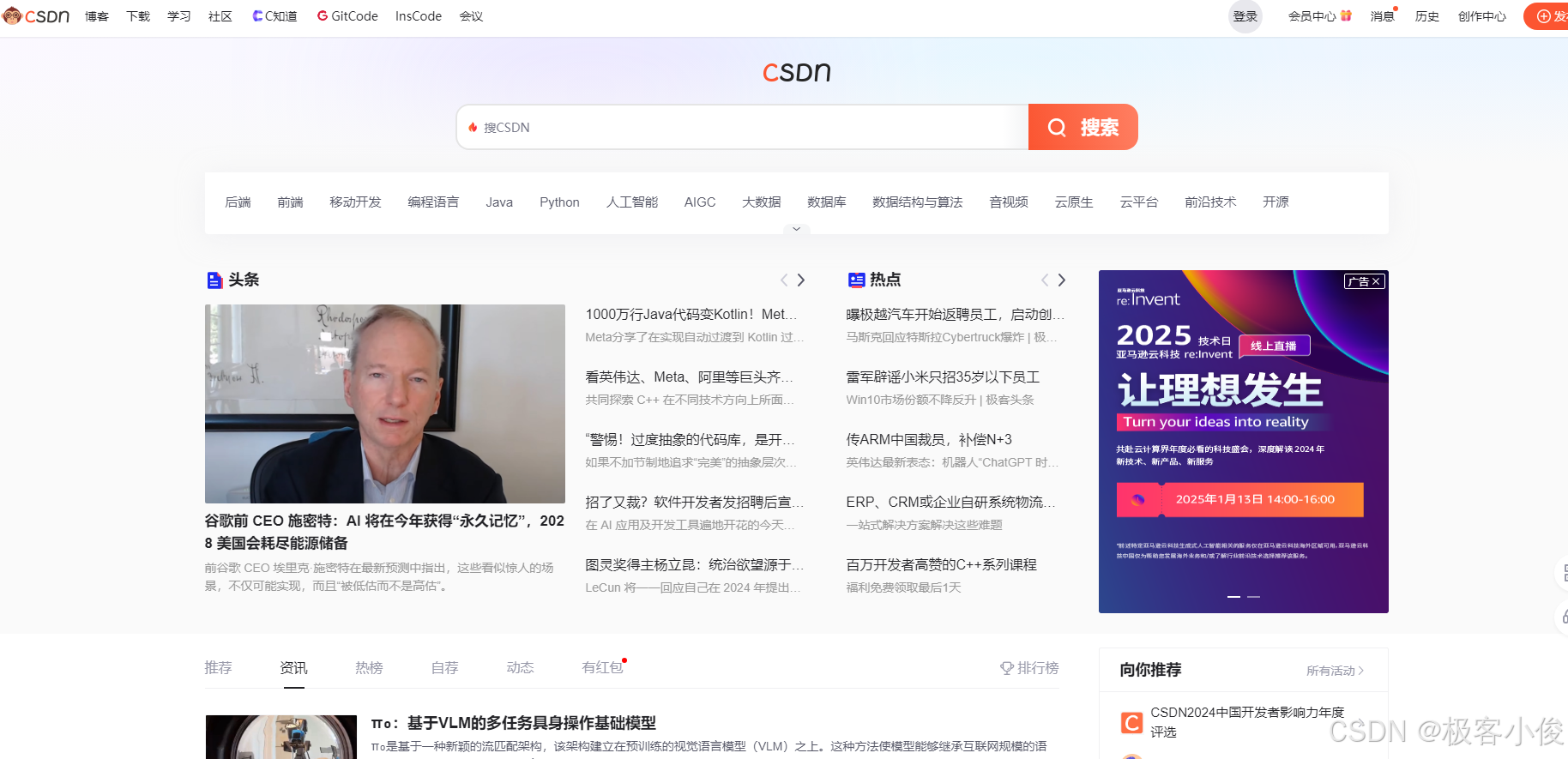
Task: Open hot topic 百万开发者高赞的C++系列课程
Action: pyautogui.click(x=941, y=565)
